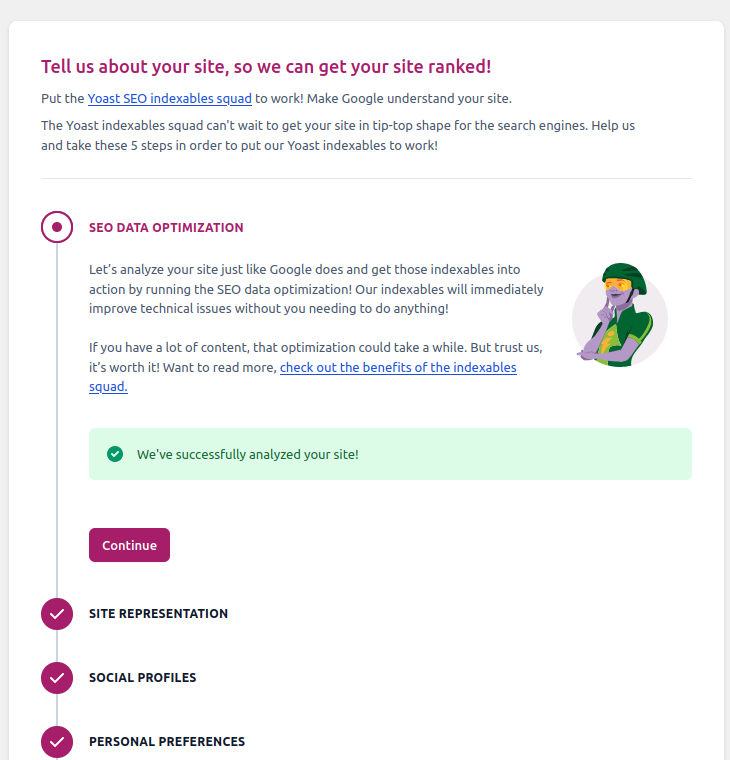Viewport: 730px width, 760px height.
Task: Open the Yoast SEO indexables squad link
Action: (x=170, y=98)
